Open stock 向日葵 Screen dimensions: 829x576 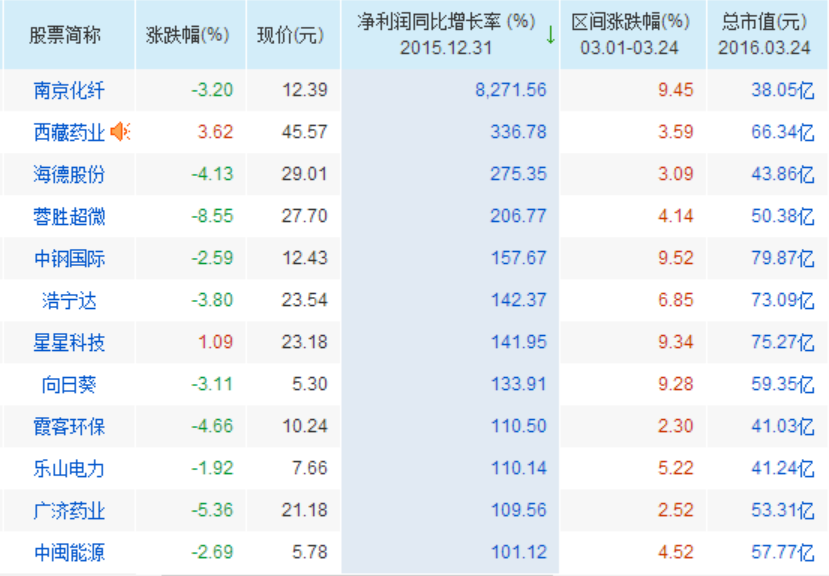pyautogui.click(x=69, y=384)
